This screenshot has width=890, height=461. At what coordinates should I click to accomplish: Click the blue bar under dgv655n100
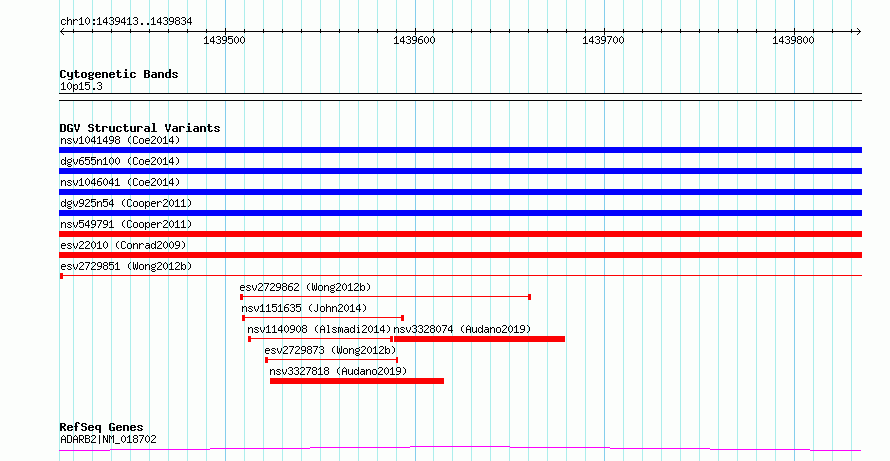(x=460, y=171)
